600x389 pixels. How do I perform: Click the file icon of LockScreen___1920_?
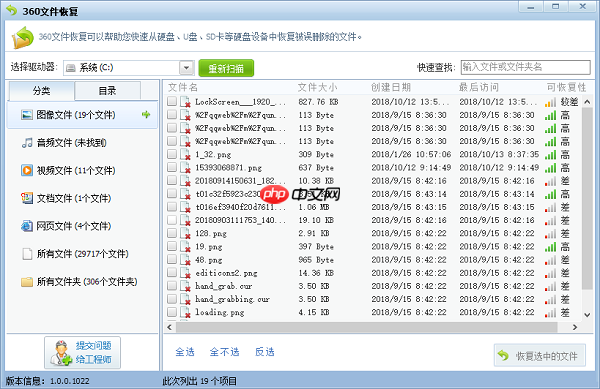click(186, 102)
